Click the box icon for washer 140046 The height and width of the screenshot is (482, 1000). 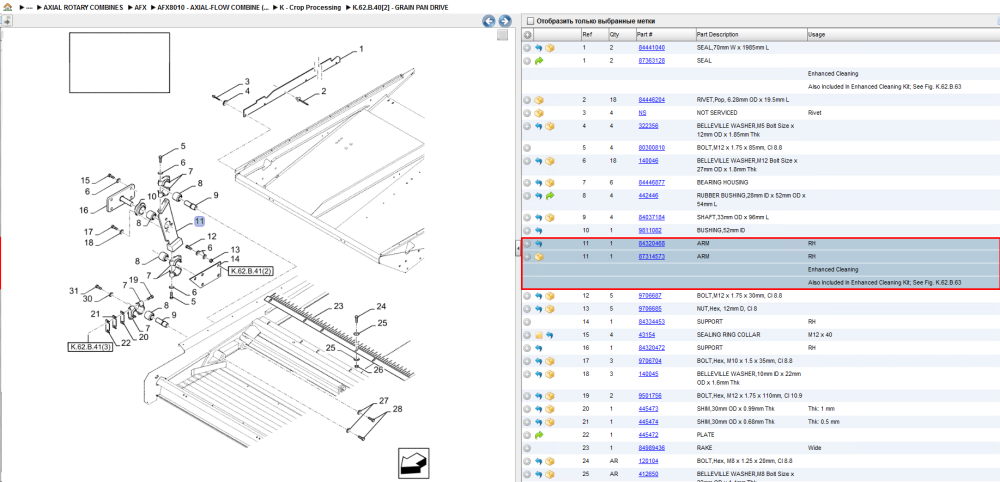tap(550, 161)
